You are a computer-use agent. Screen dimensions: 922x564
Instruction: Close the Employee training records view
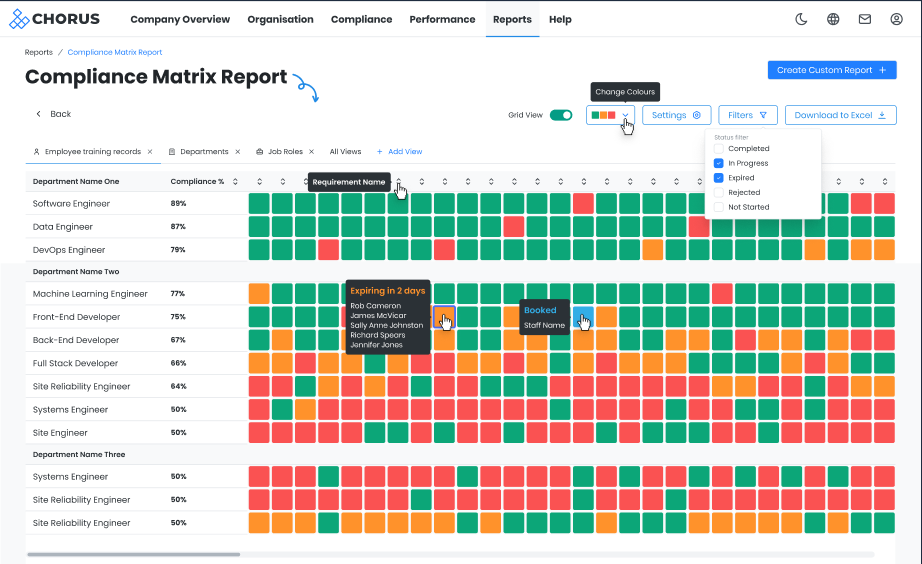(150, 152)
